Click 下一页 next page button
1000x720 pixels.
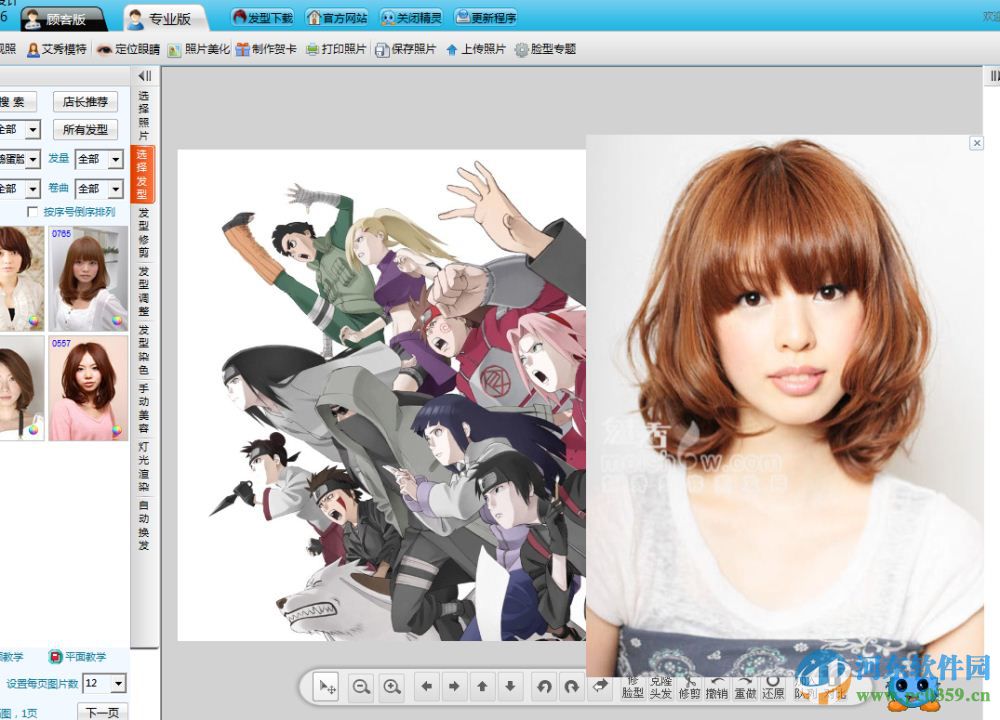[103, 712]
